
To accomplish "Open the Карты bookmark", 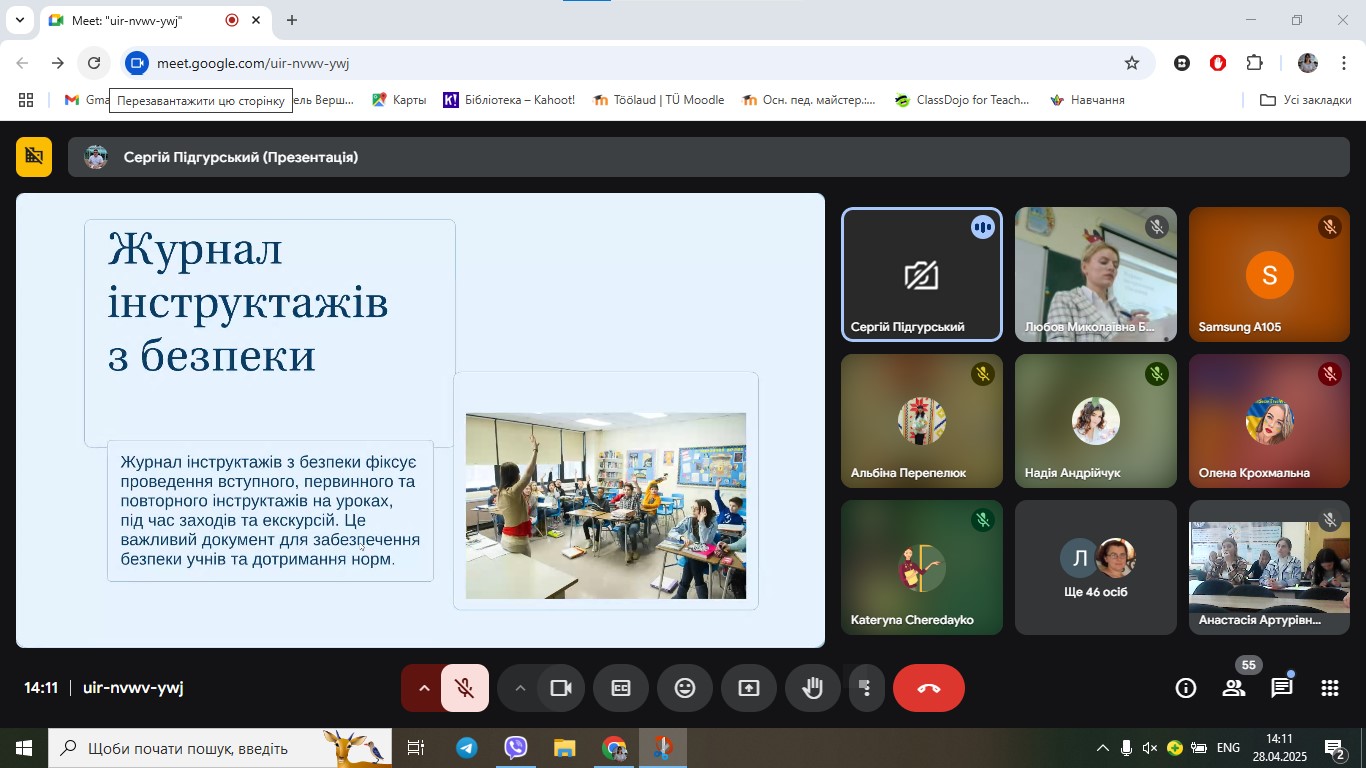I will click(399, 100).
